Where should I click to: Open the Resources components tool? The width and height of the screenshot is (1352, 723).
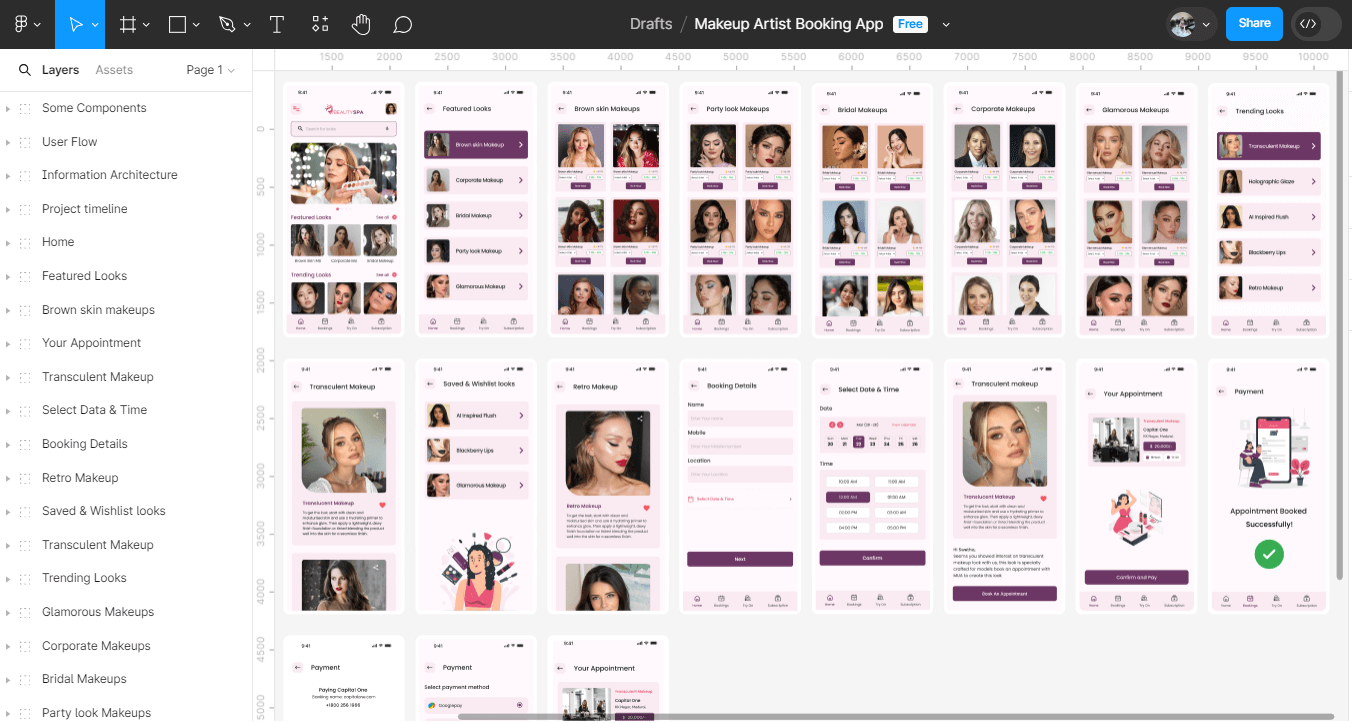click(x=320, y=24)
